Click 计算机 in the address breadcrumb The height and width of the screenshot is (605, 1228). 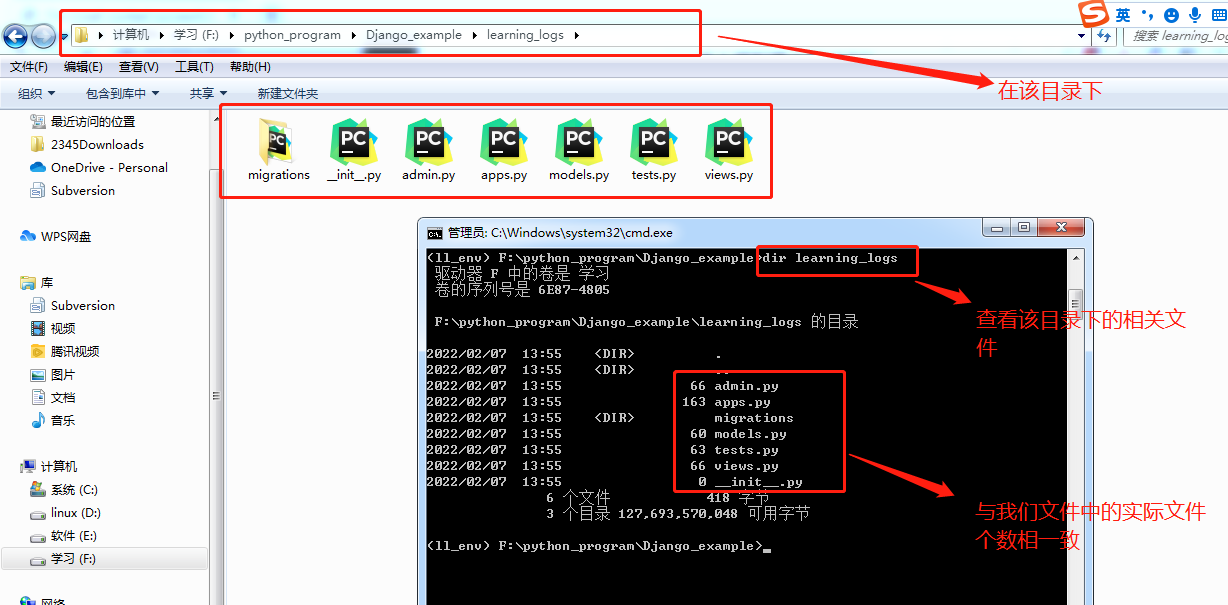click(131, 35)
